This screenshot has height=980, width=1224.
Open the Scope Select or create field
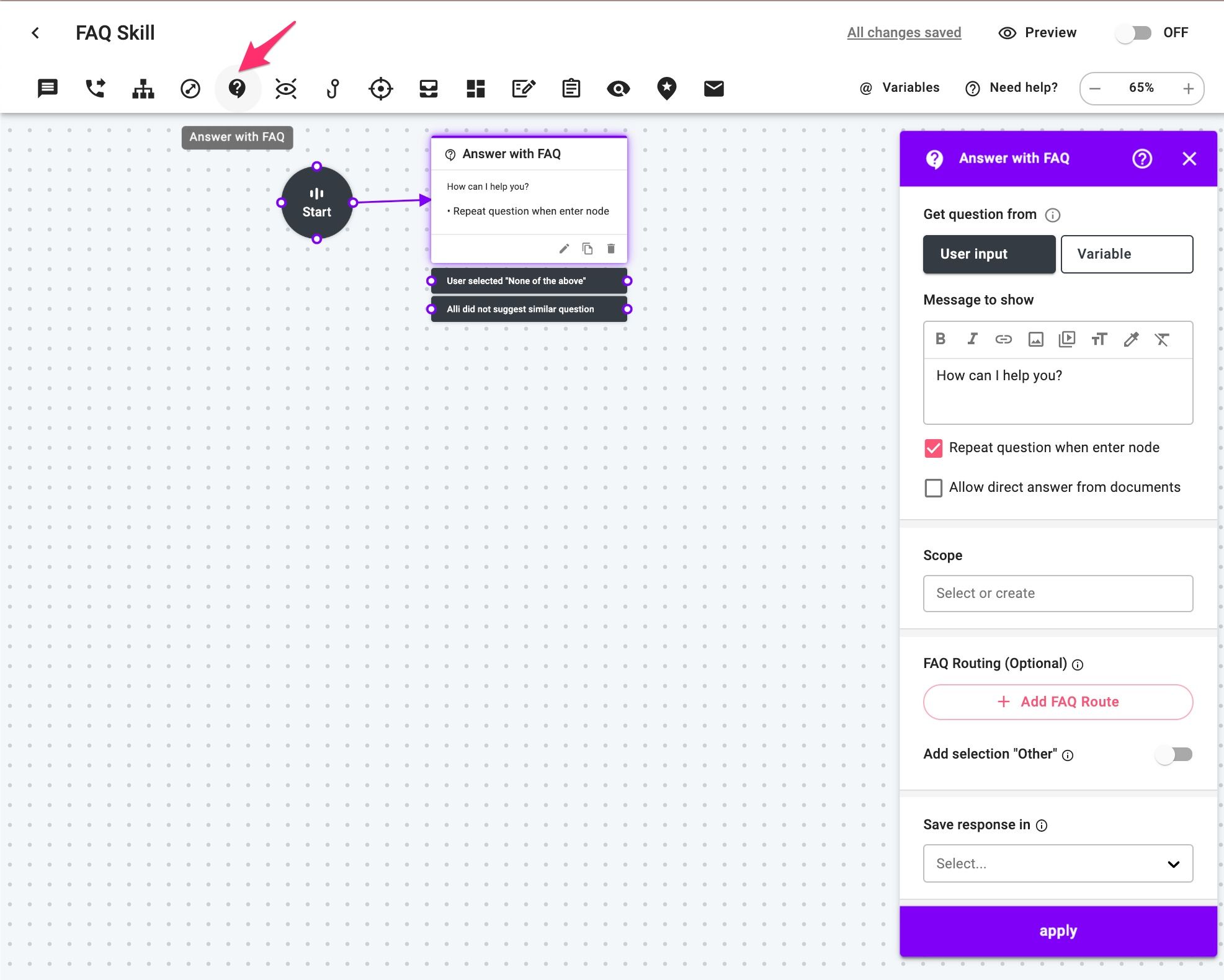tap(1058, 594)
